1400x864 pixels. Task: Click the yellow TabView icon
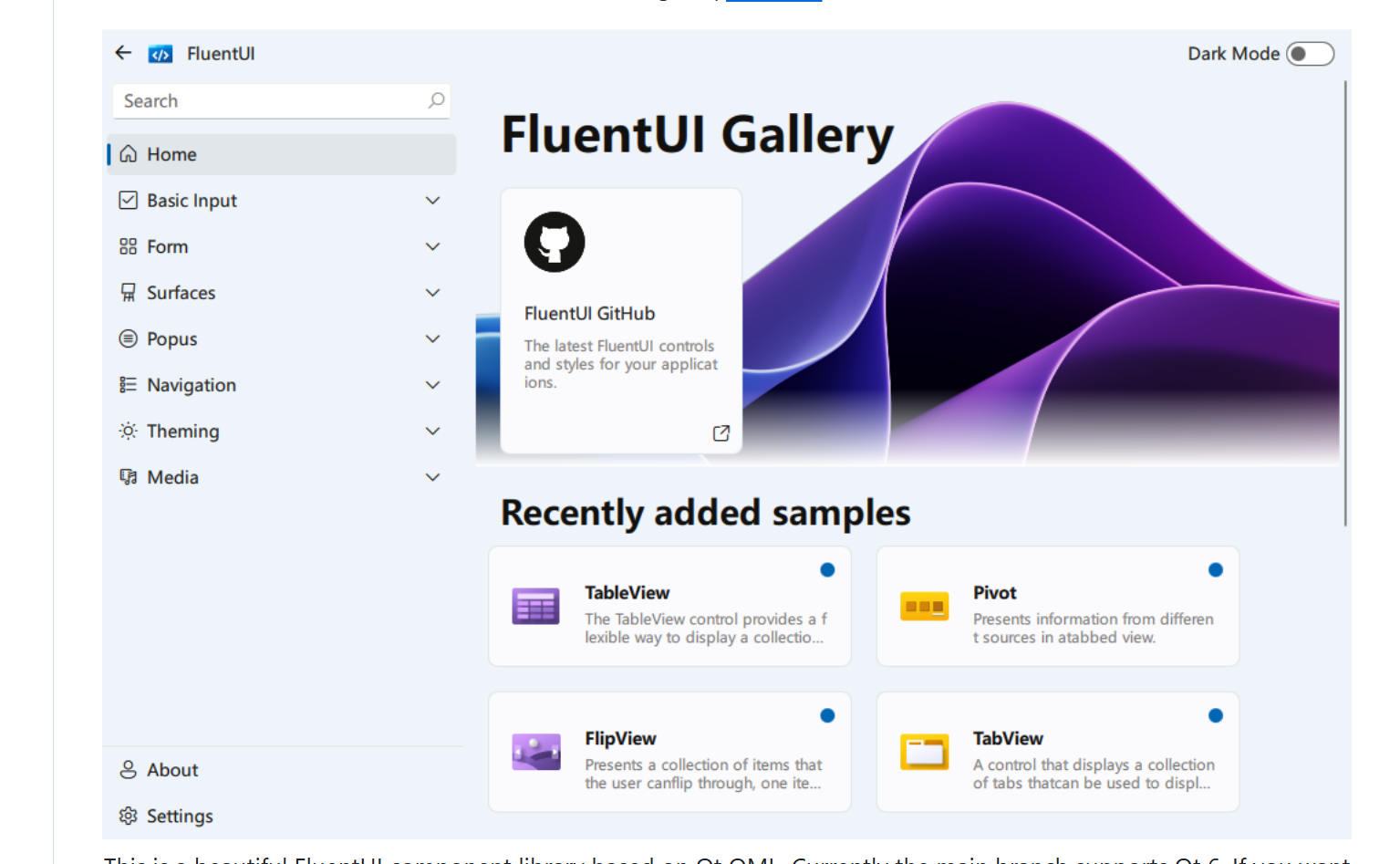pos(925,752)
